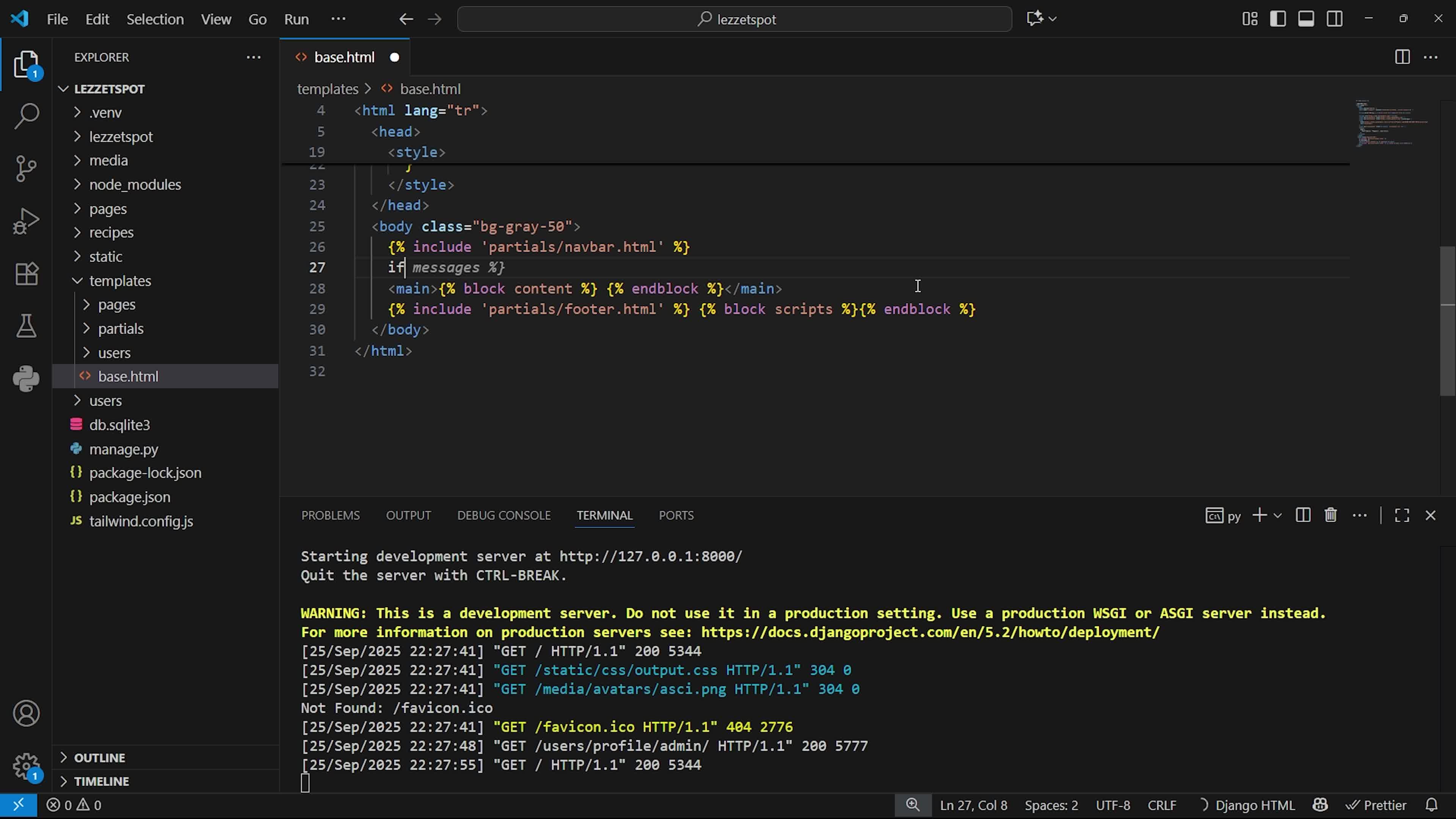Expand the partials folder under templates
1456x819 pixels.
[x=121, y=328]
